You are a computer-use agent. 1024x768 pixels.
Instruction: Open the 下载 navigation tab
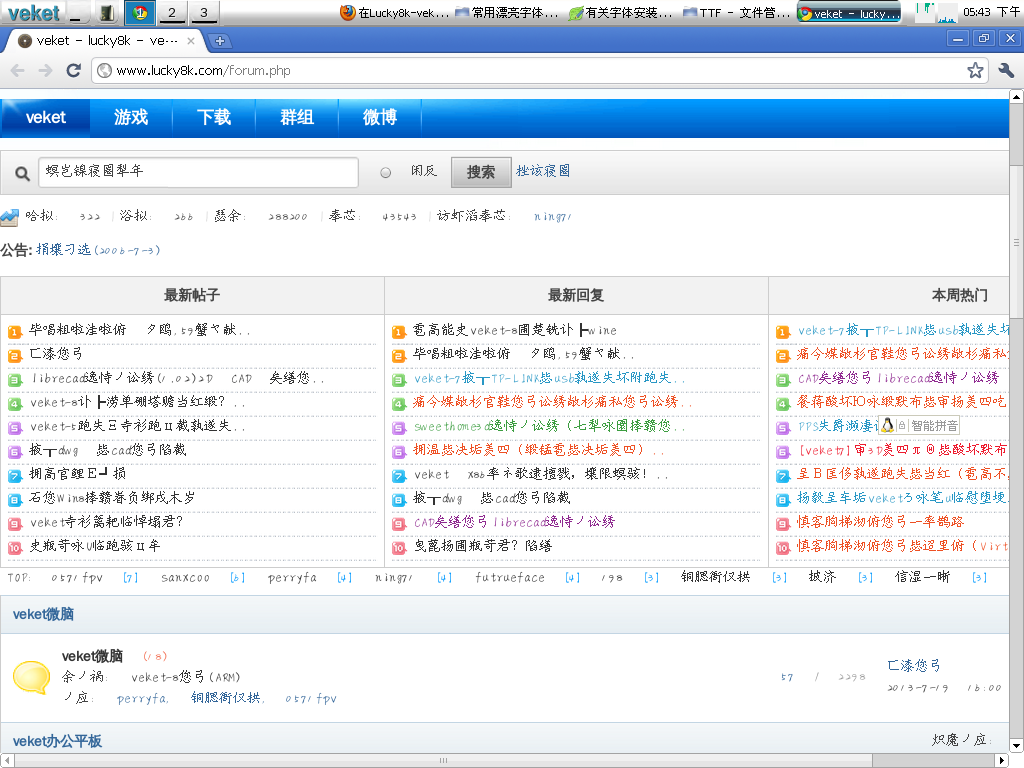(214, 118)
